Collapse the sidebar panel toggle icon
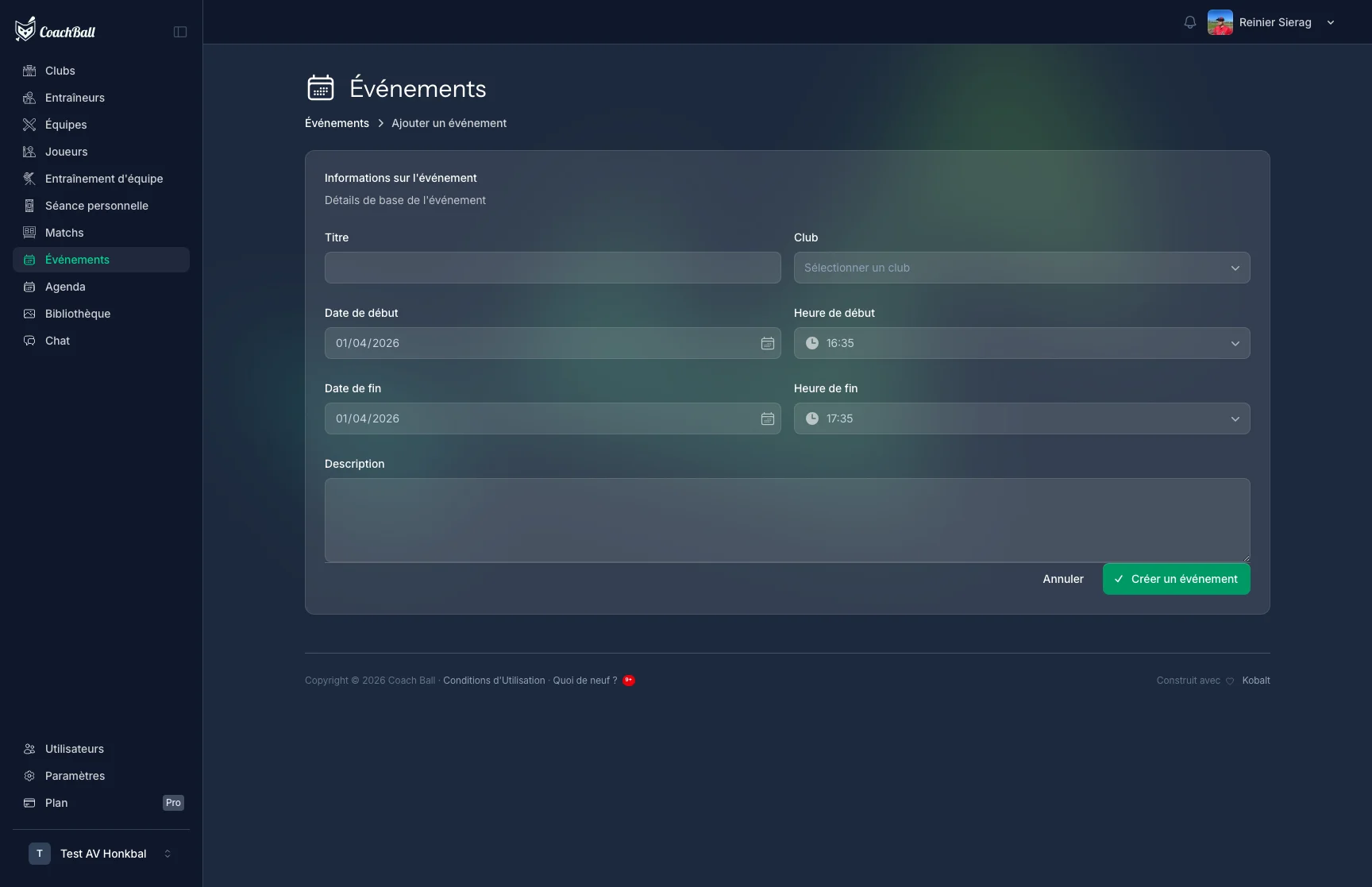The width and height of the screenshot is (1372, 887). point(180,32)
